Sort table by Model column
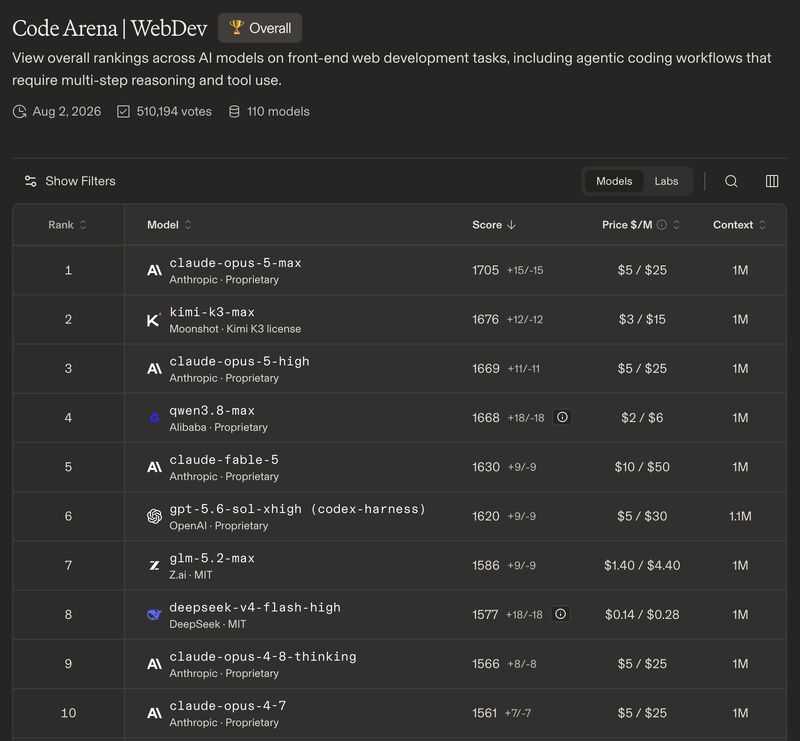 [x=169, y=225]
